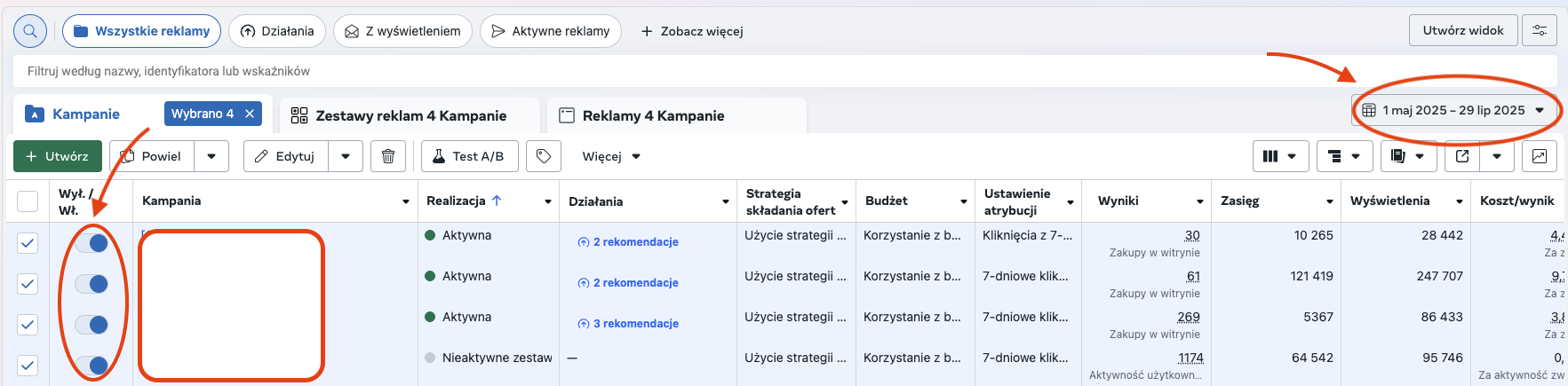The width and height of the screenshot is (1568, 386).
Task: Open Ustawienie atrybucji column dropdown
Action: (x=1071, y=201)
